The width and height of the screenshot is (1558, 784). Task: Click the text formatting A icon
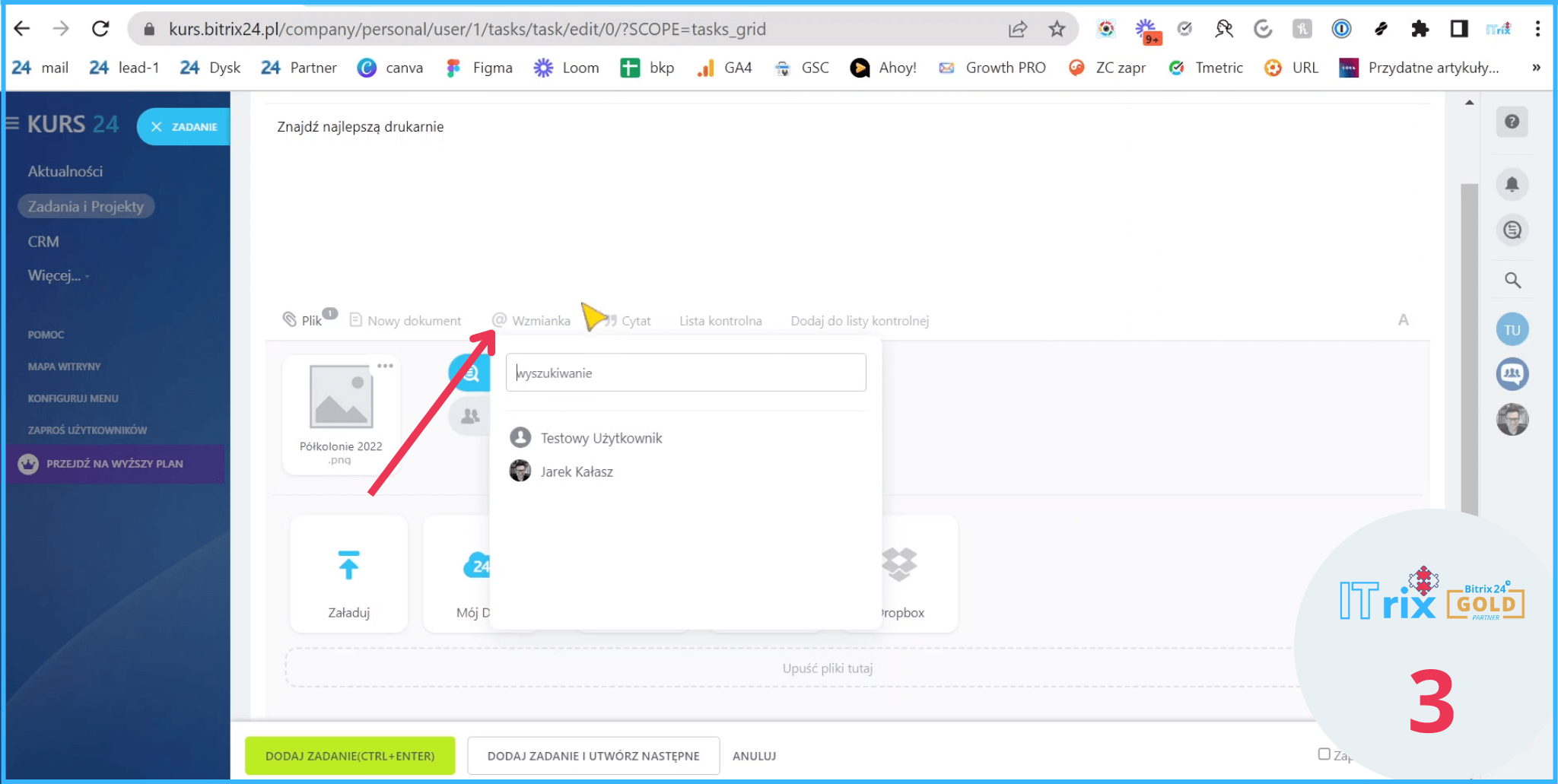pos(1403,320)
